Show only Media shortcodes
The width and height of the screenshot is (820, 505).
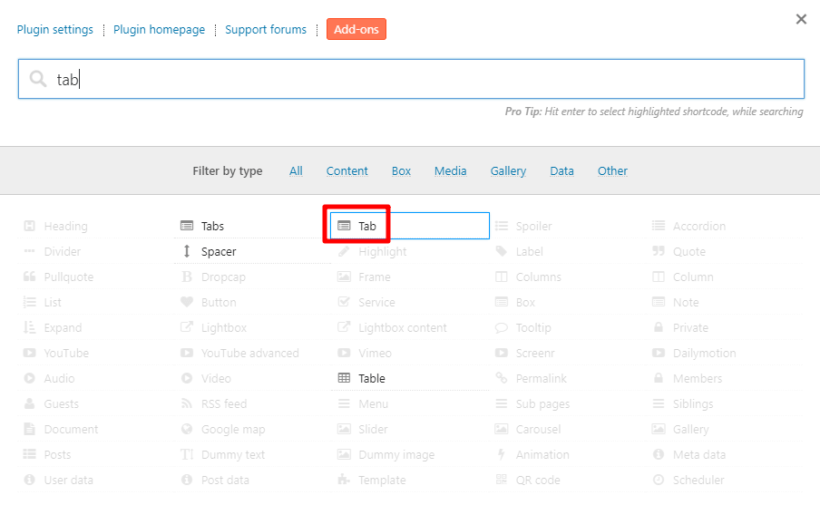click(450, 171)
